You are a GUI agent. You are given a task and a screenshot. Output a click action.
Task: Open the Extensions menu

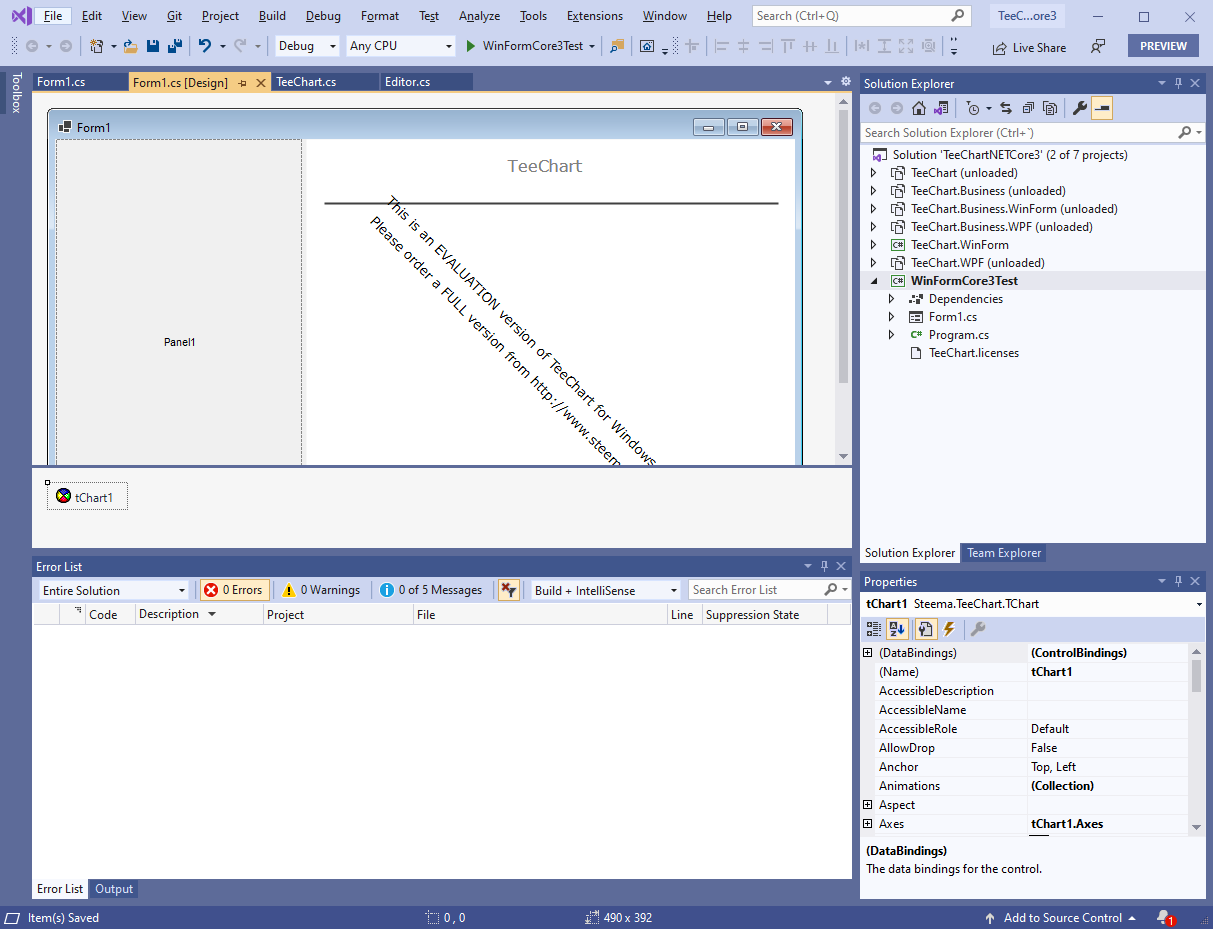pos(595,16)
